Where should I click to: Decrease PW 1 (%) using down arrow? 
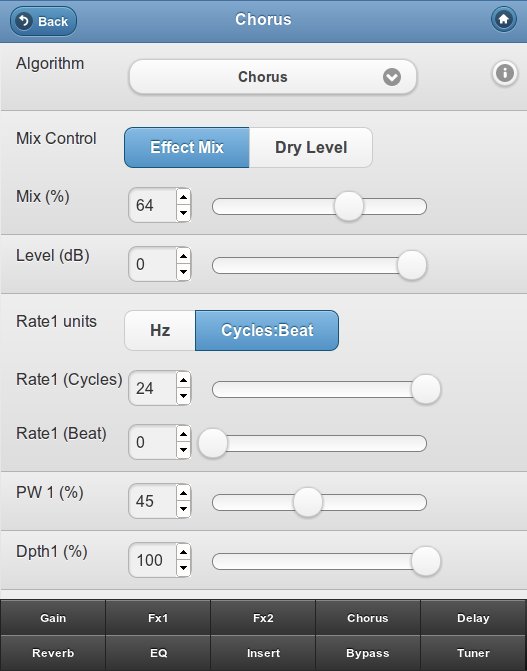(x=183, y=509)
